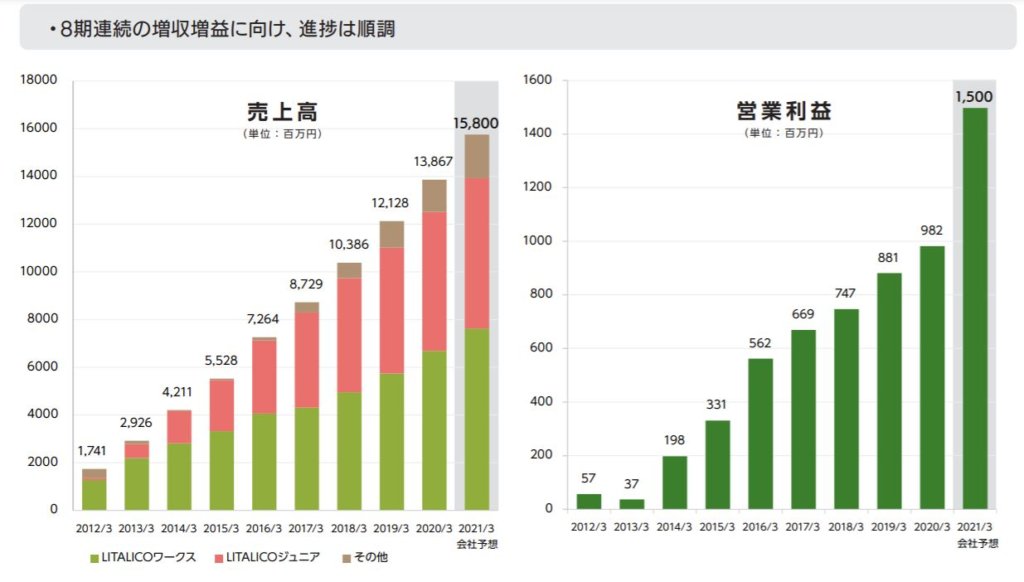Image resolution: width=1024 pixels, height=582 pixels.
Task: Click the operating profit label 982
Action: tap(931, 231)
